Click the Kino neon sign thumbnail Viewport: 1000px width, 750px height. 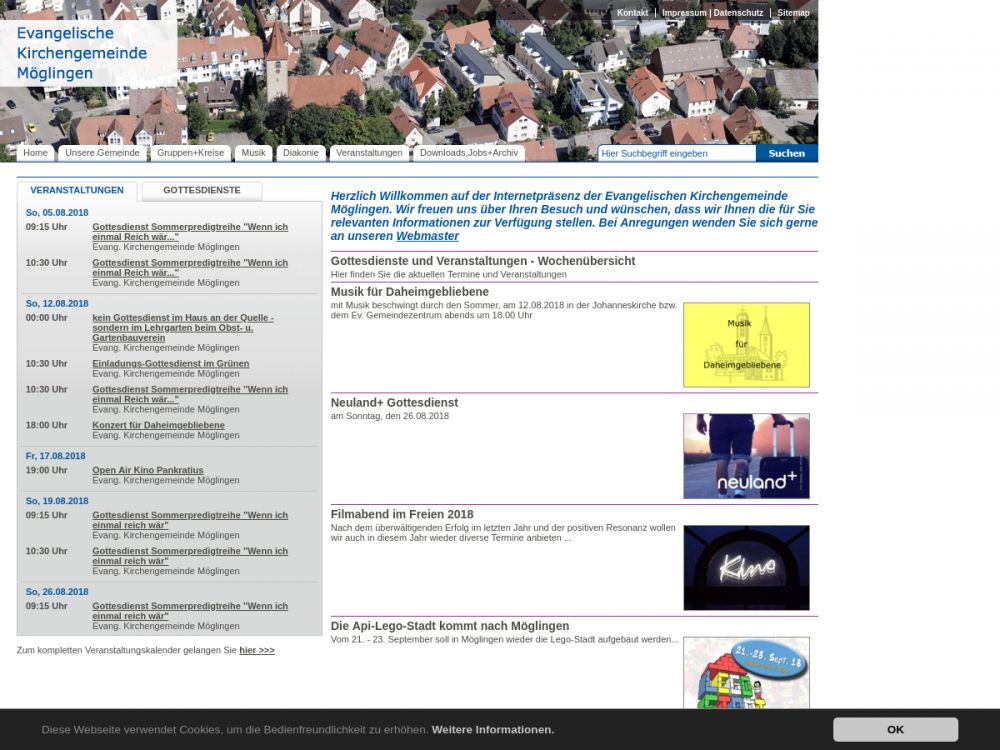pos(746,567)
